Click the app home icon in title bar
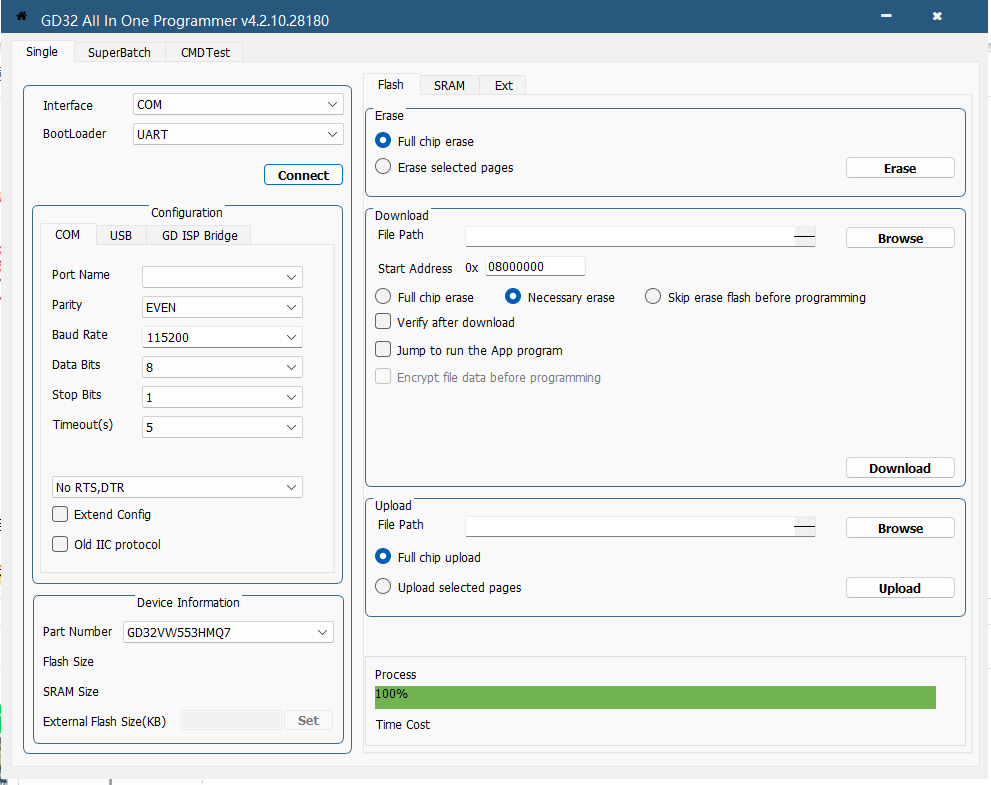This screenshot has height=785, width=991. click(x=21, y=16)
